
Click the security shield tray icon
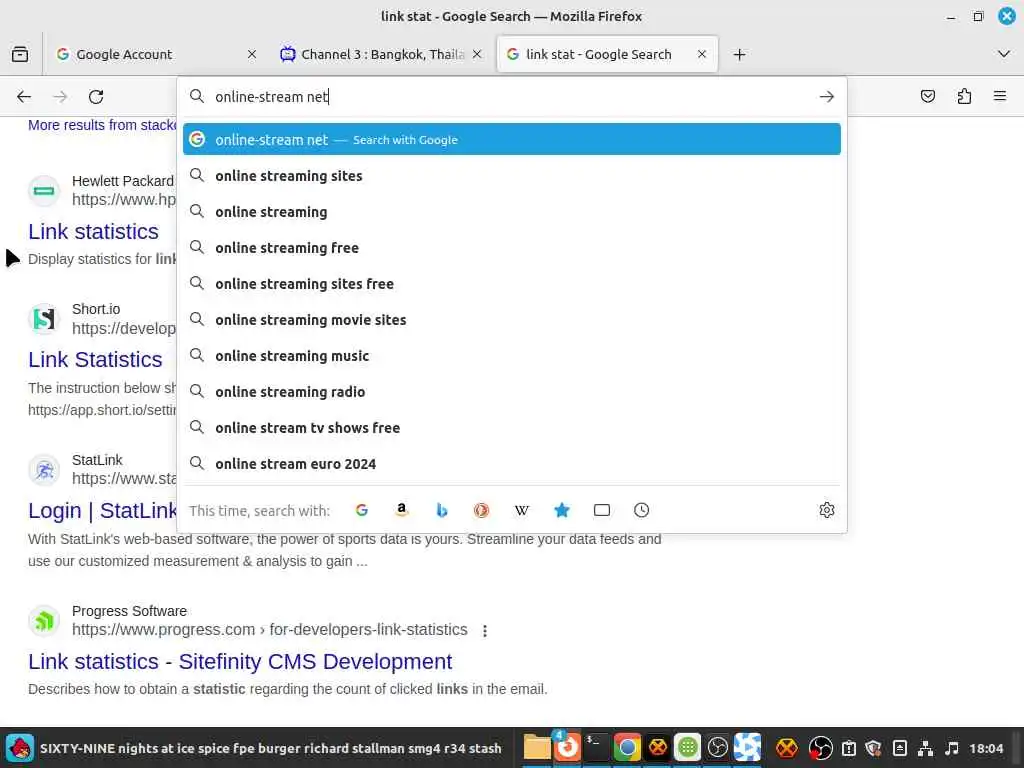tap(873, 748)
